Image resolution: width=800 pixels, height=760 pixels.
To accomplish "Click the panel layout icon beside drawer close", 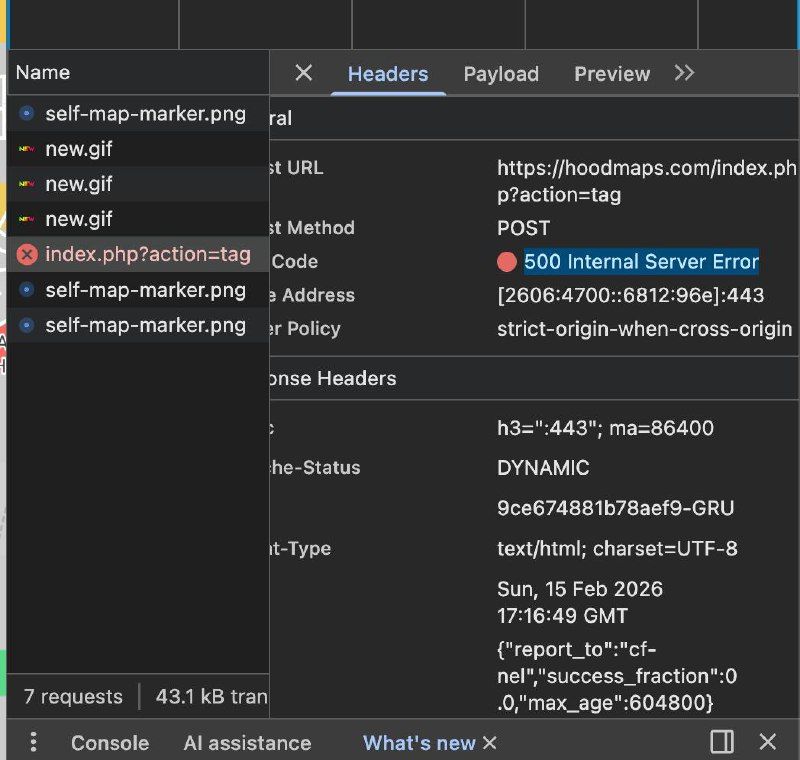I will [x=721, y=742].
